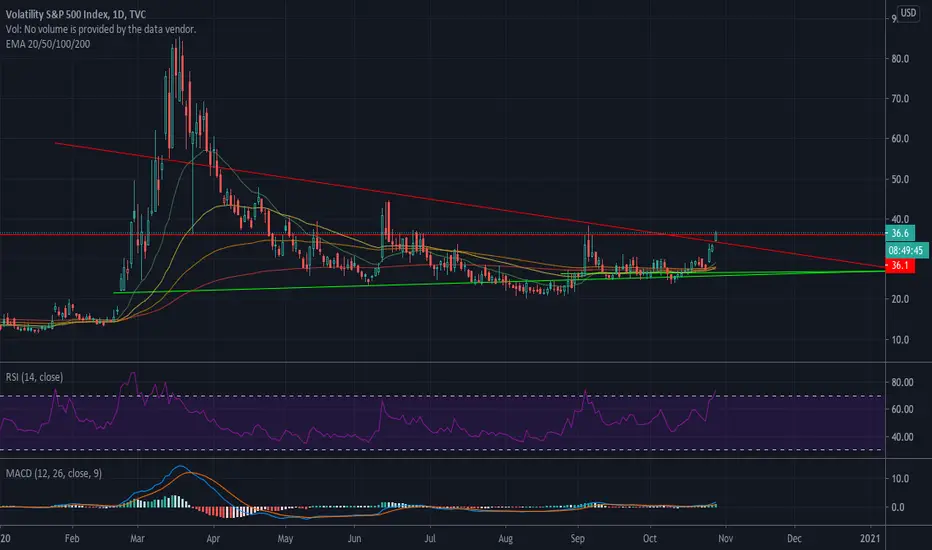The image size is (932, 550).
Task: Select the EMA 20/50/100/200 indicator label
Action: [x=48, y=44]
